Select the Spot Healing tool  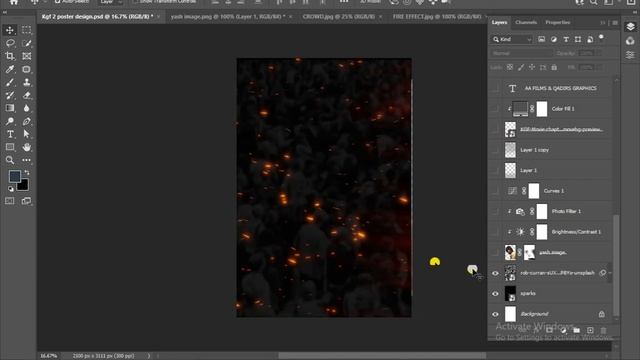tap(27, 69)
